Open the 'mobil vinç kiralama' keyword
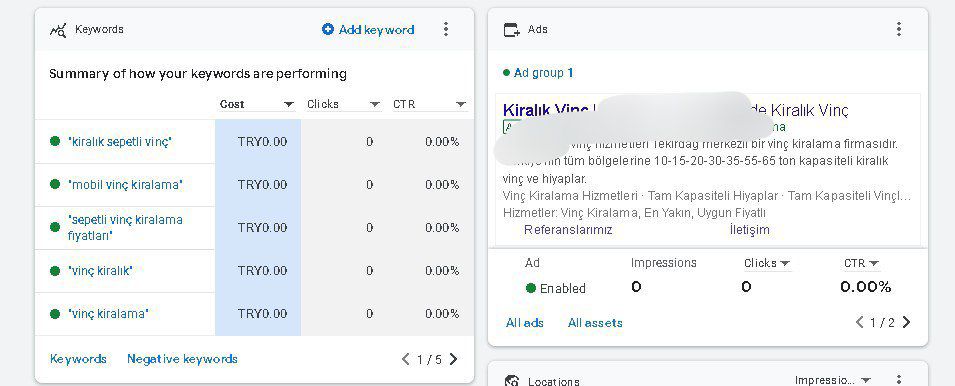The image size is (955, 386). click(125, 184)
